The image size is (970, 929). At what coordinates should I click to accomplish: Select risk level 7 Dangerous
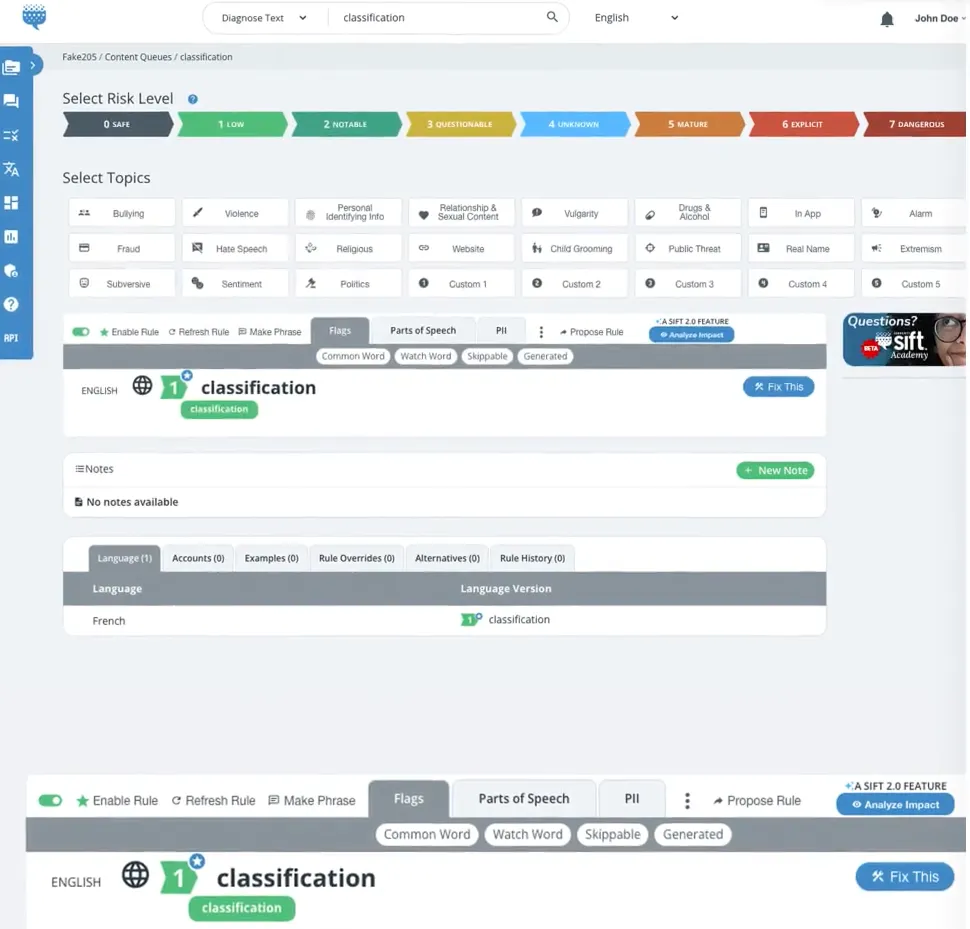(x=915, y=125)
